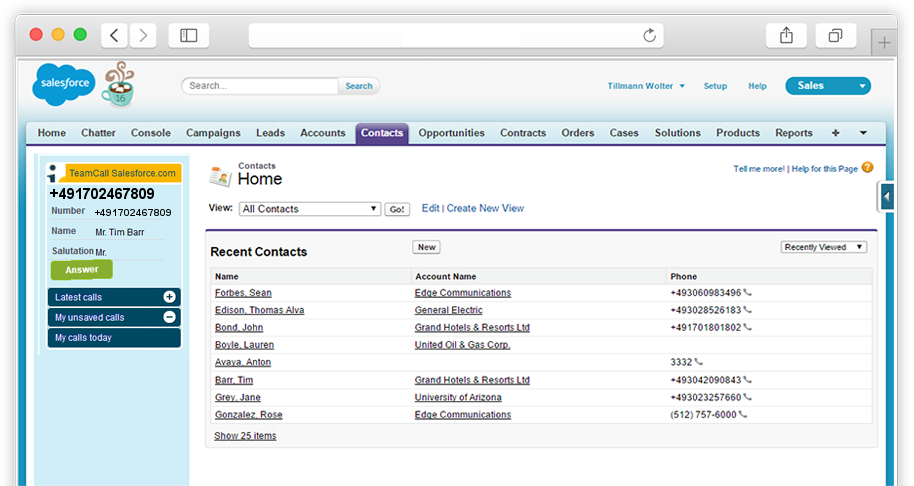914x486 pixels.
Task: Click the coffee cup release logo
Action: point(118,85)
